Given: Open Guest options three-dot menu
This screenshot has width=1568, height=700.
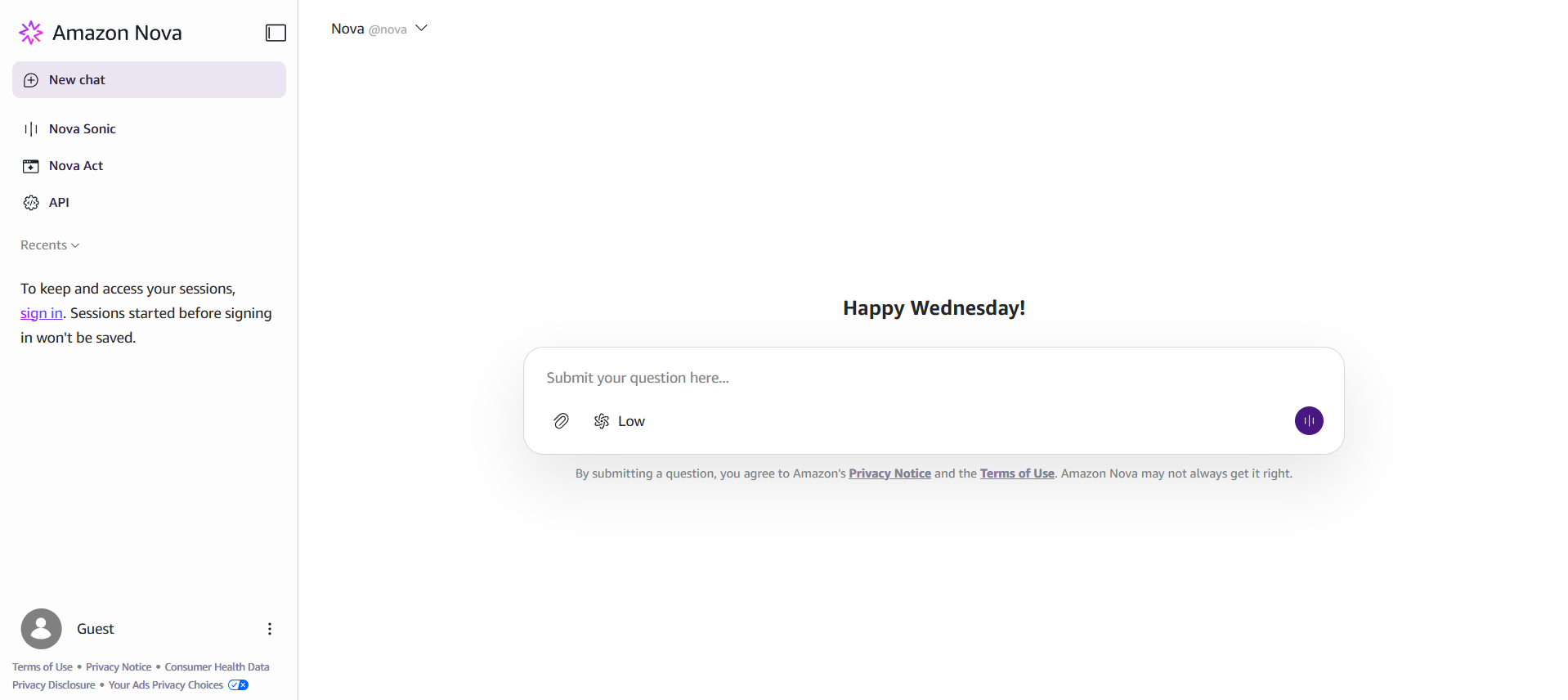Looking at the screenshot, I should 270,629.
